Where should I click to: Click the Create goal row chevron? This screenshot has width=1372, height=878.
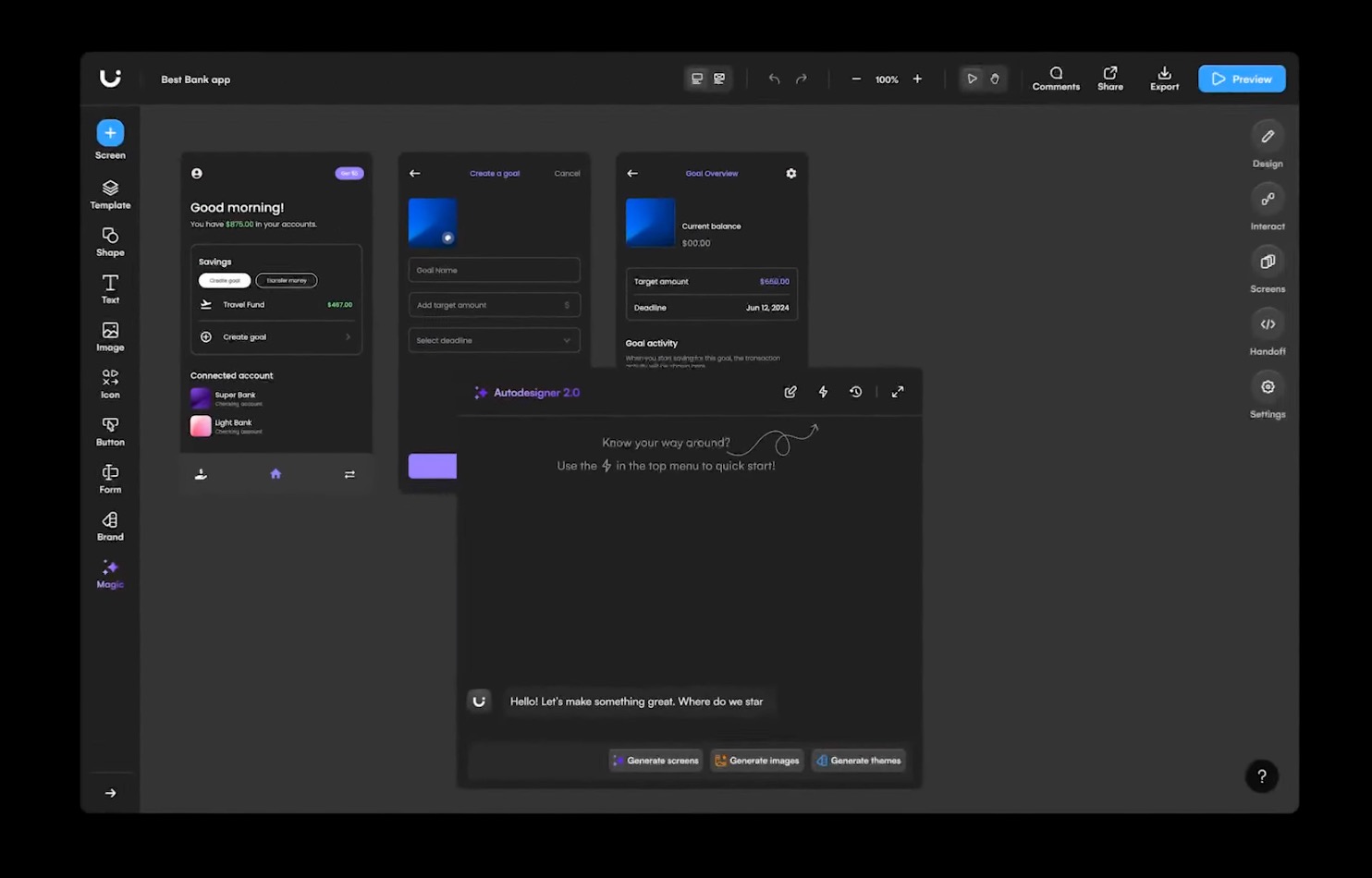pos(348,337)
